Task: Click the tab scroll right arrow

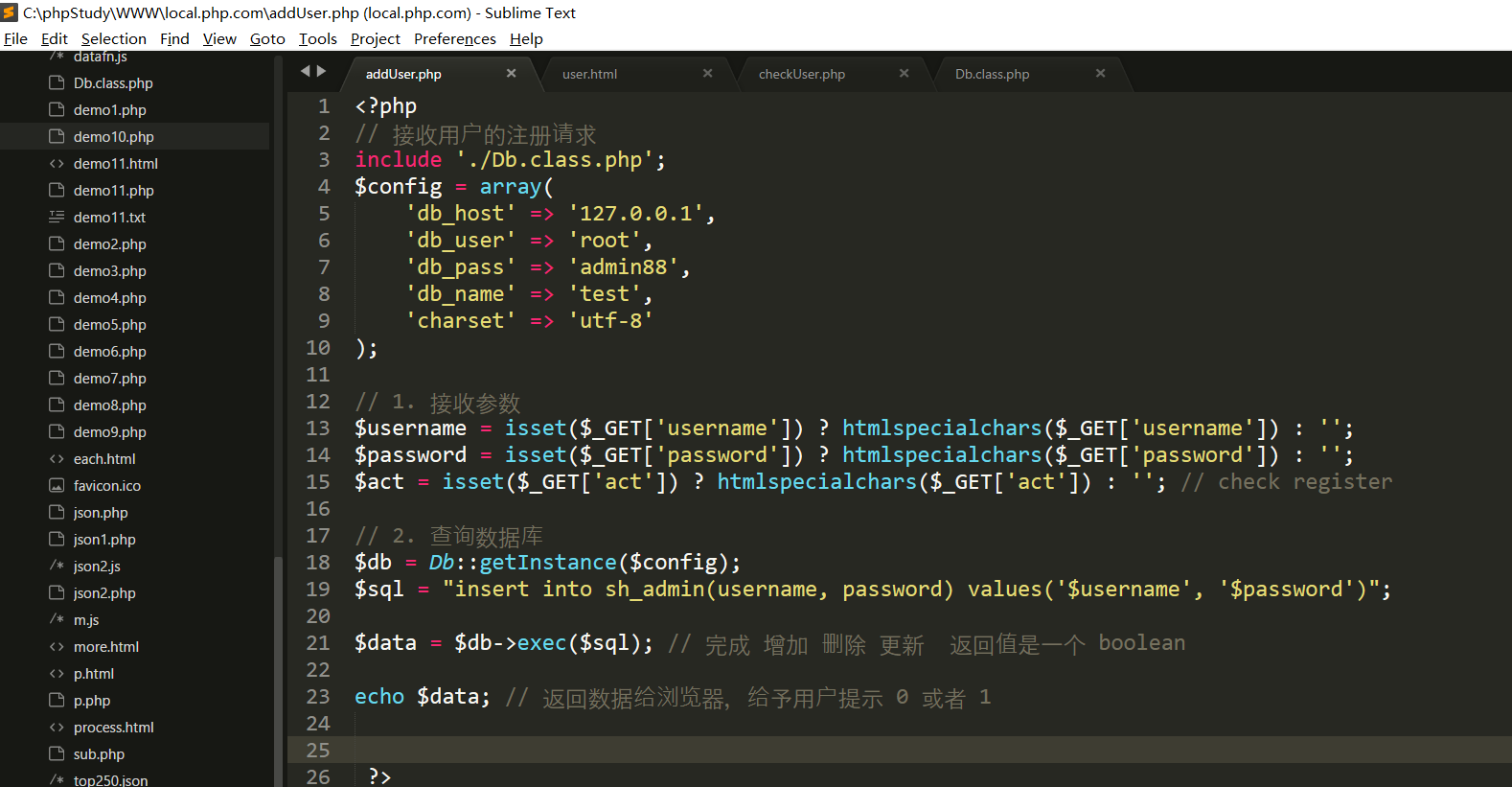Action: [x=322, y=71]
